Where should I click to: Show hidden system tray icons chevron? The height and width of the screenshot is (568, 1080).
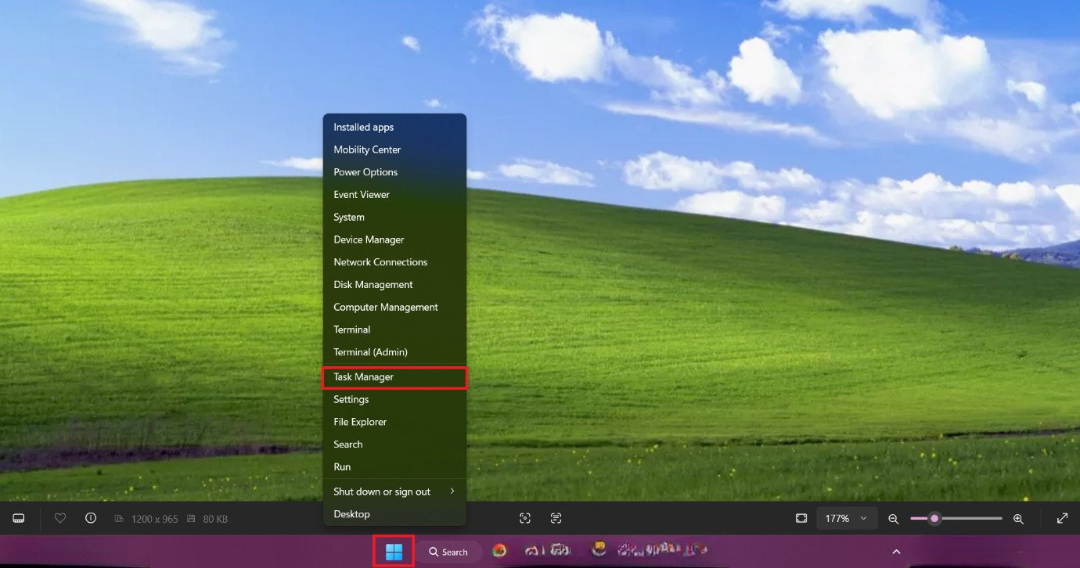pyautogui.click(x=896, y=551)
